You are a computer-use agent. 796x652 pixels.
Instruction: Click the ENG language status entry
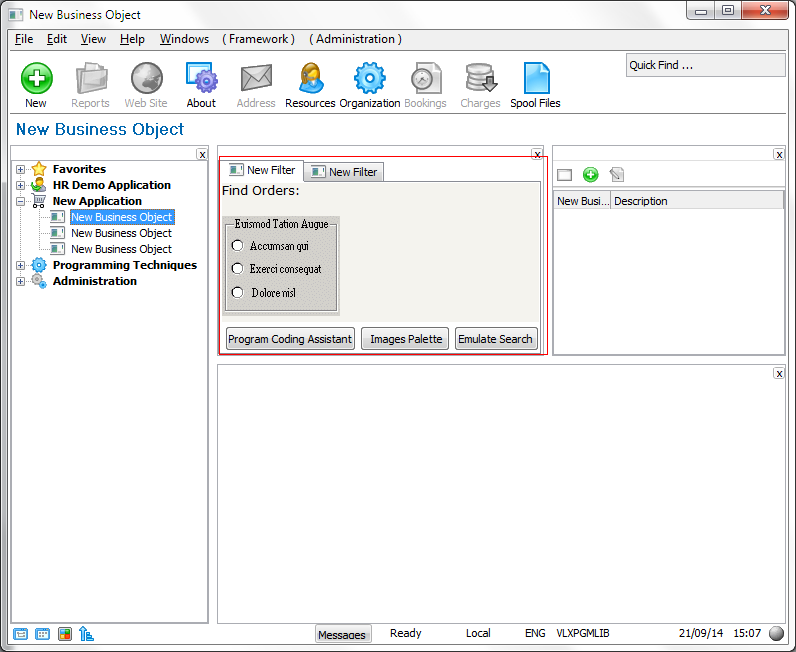(x=535, y=633)
